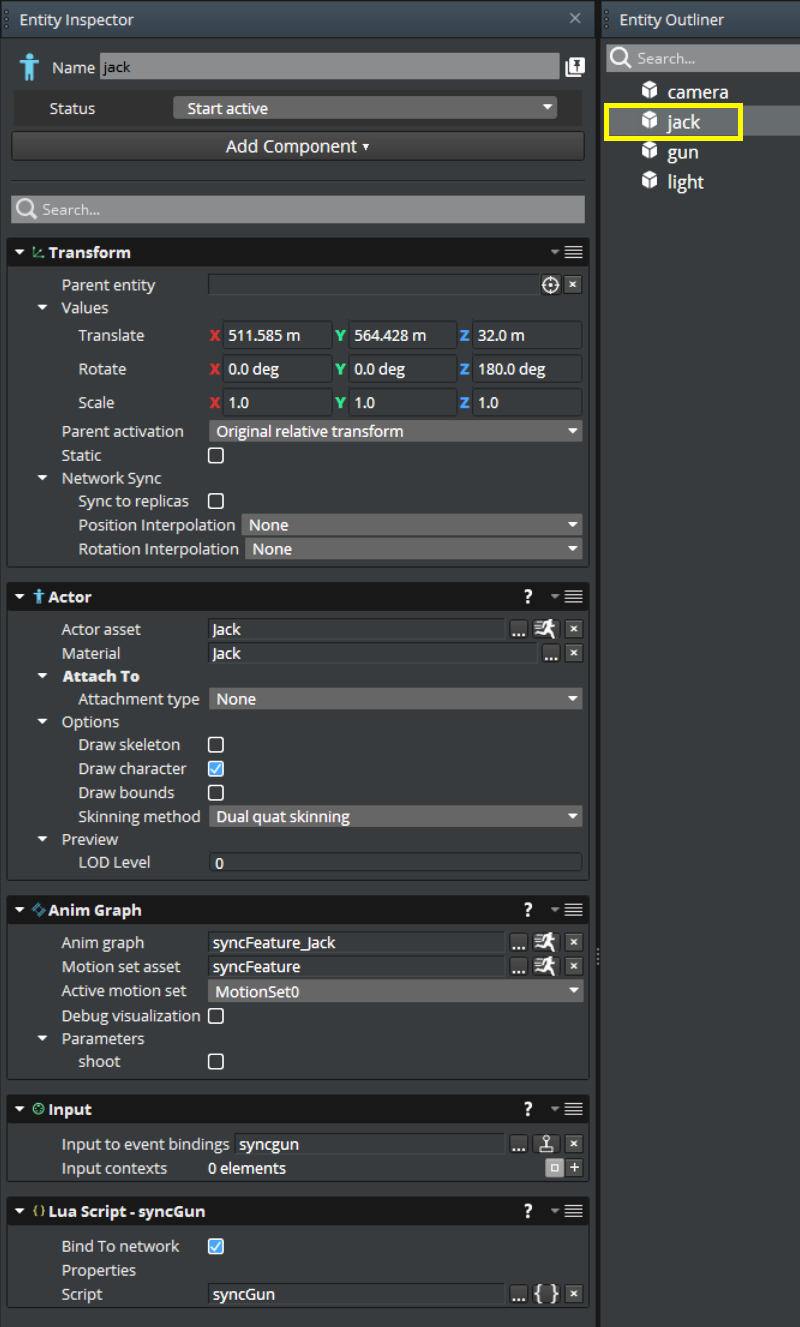Open the Status dropdown
800x1327 pixels.
point(364,108)
